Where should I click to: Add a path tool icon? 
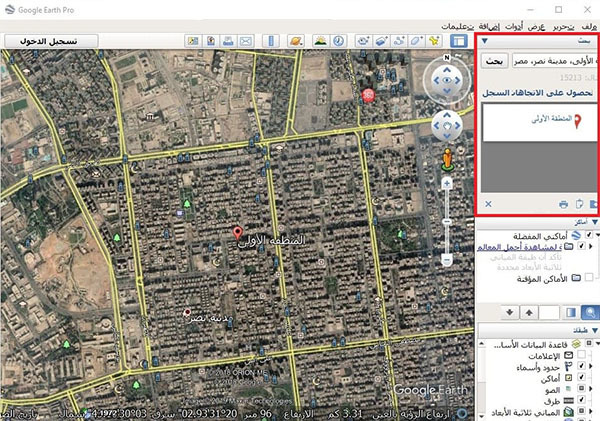pos(399,41)
